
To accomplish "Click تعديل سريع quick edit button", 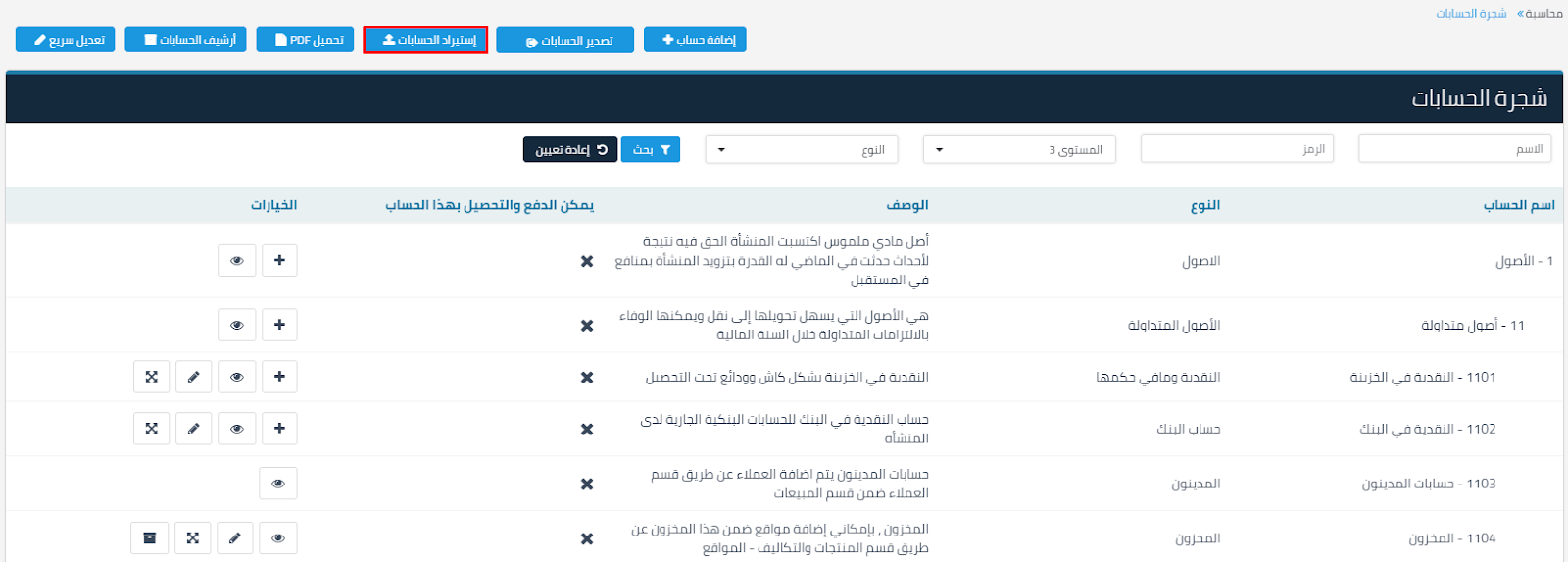I will 66,40.
